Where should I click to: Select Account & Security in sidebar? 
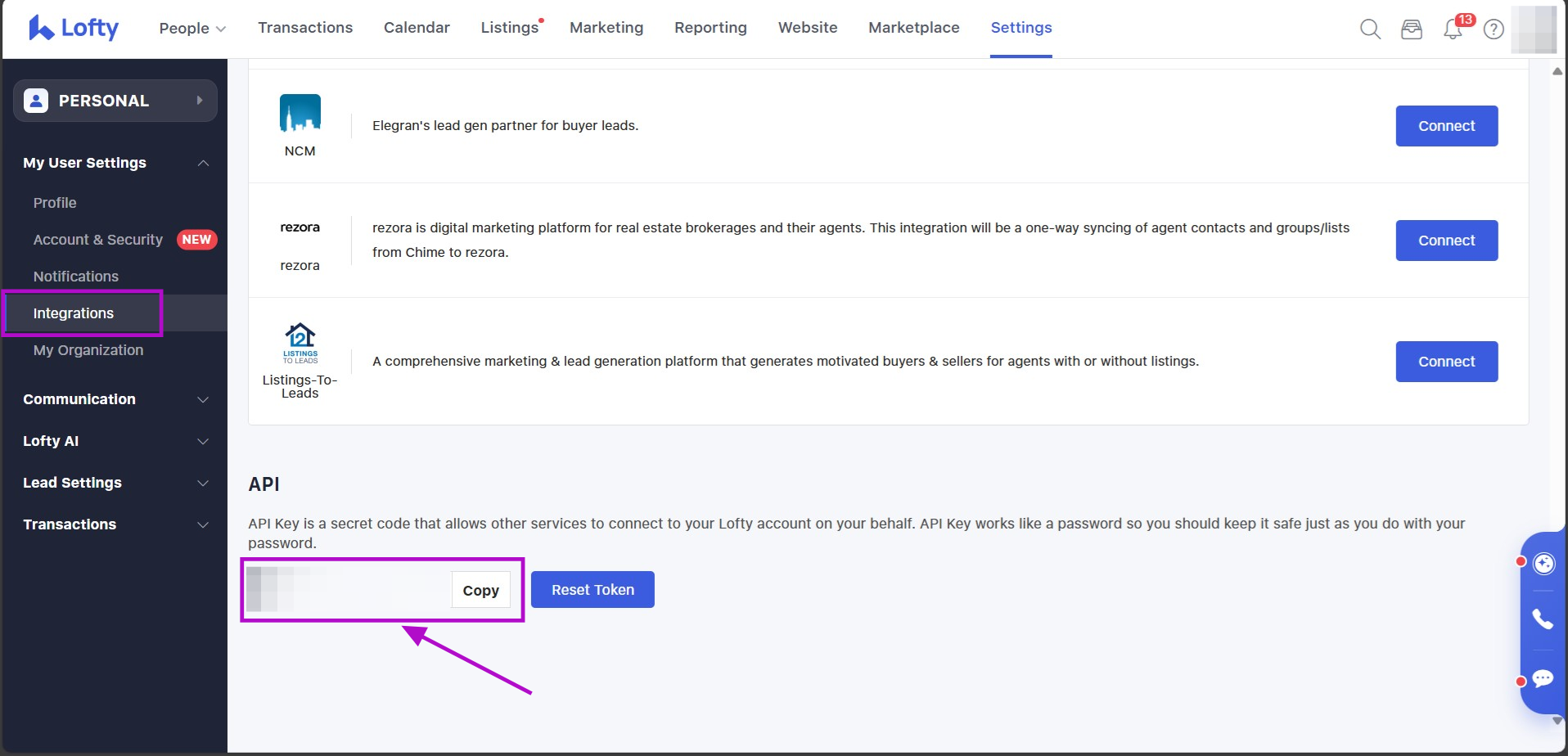(x=98, y=240)
